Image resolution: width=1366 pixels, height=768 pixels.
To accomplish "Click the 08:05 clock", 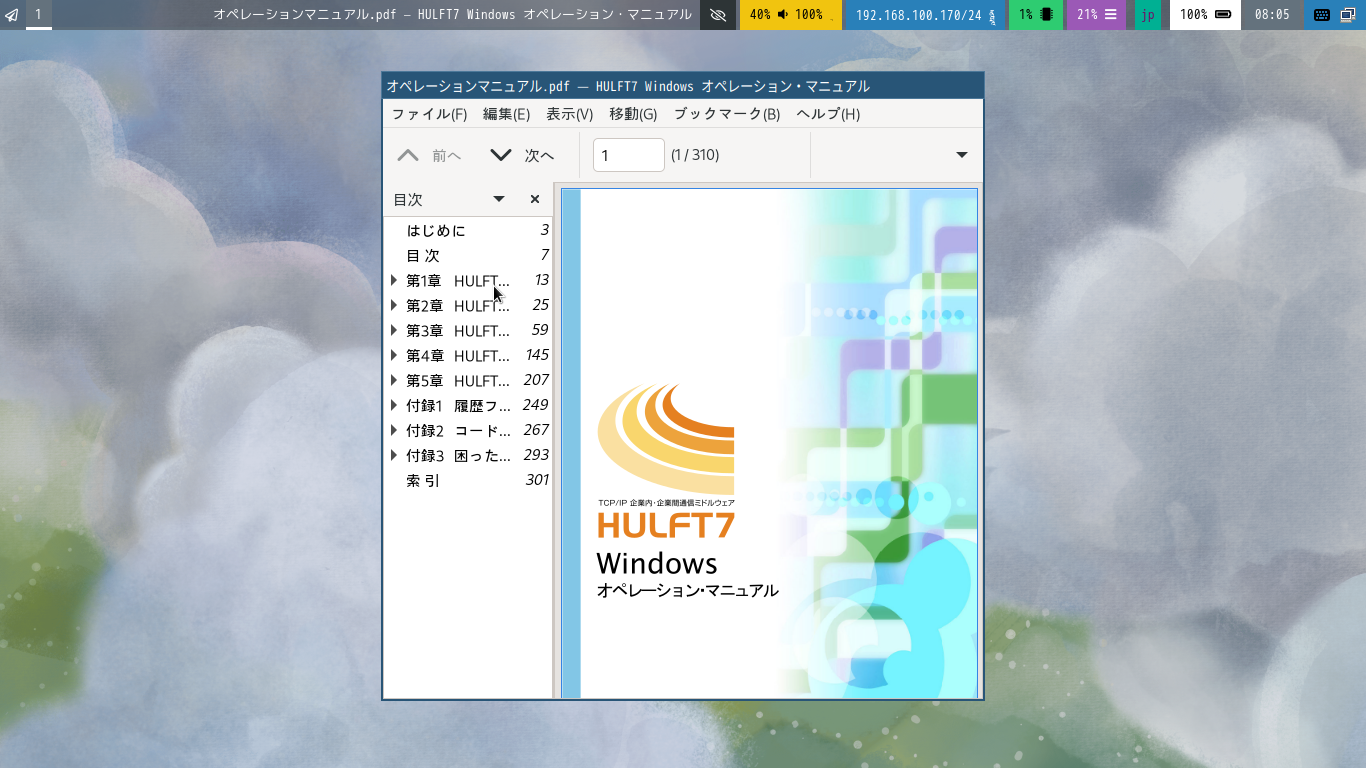I will coord(1272,15).
